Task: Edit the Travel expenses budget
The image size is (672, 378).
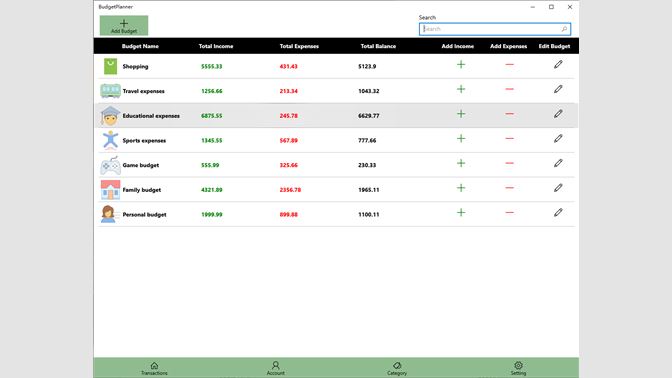Action: point(558,89)
